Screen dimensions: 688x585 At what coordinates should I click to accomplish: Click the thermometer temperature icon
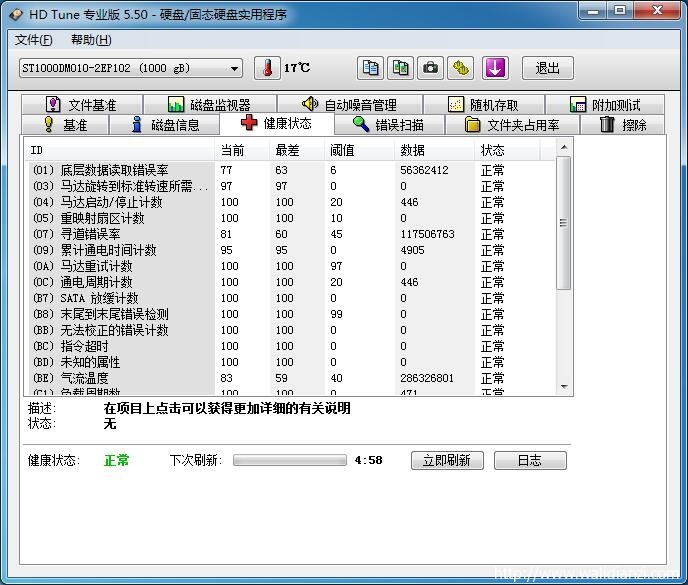click(267, 68)
